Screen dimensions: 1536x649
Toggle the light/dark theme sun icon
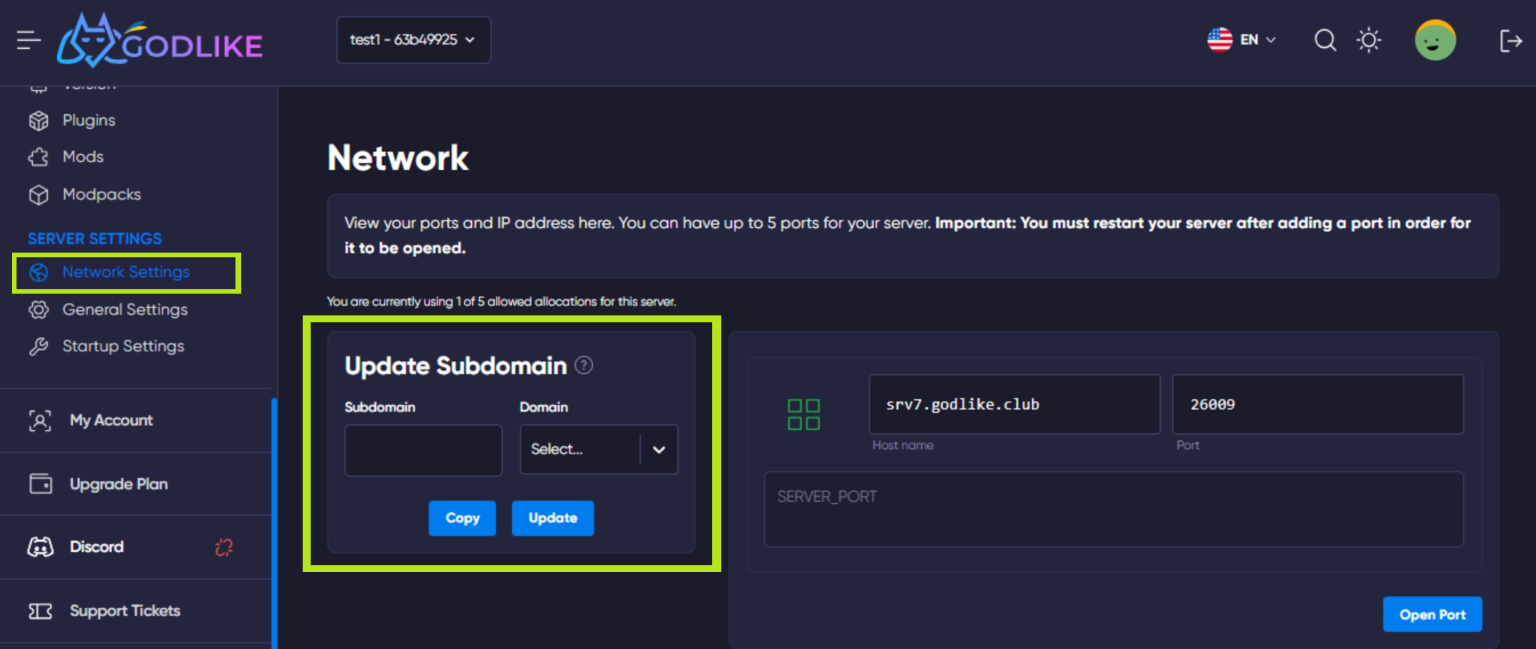[1368, 40]
